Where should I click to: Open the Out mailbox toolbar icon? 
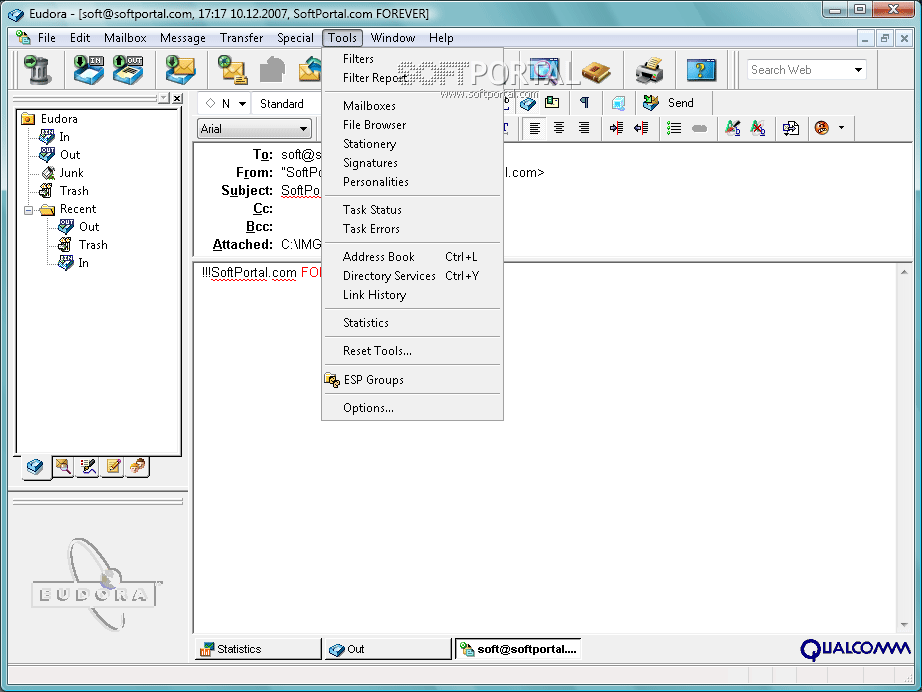pyautogui.click(x=128, y=69)
